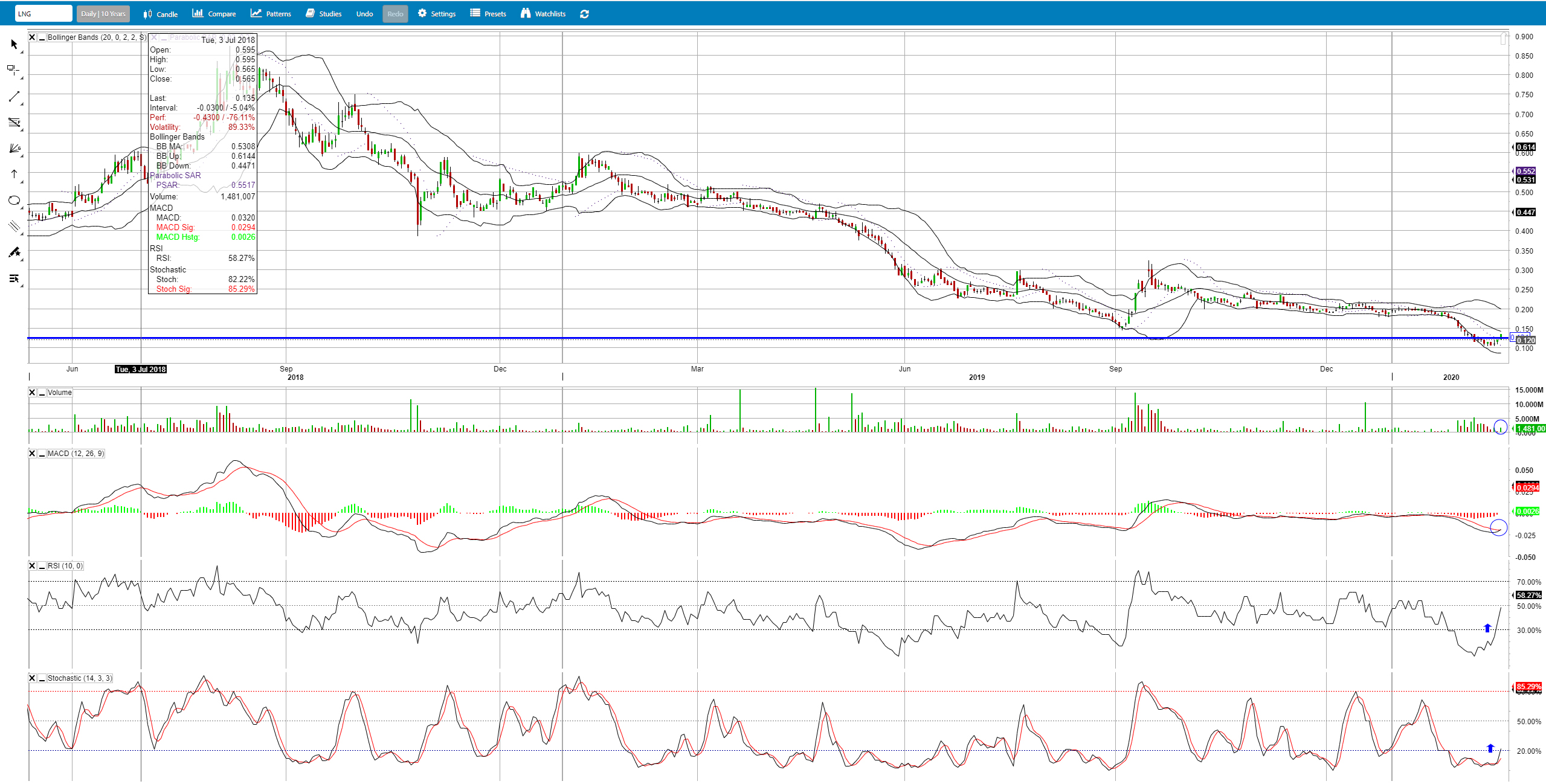Screen dimensions: 1546x784
Task: Click the Volatility value 89.33% in tooltip
Action: pos(241,127)
